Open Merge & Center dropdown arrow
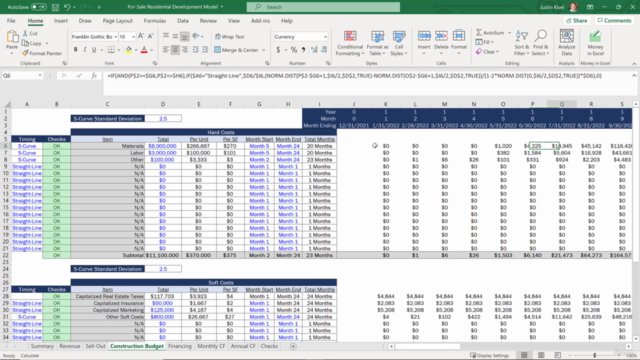640x360 pixels. point(264,50)
